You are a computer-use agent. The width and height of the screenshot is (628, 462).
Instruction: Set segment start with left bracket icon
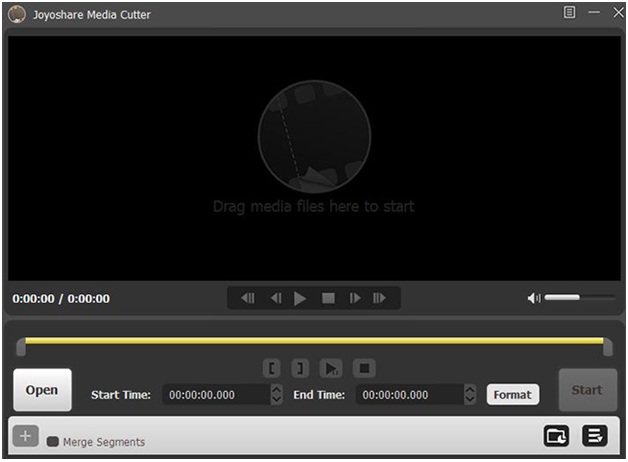(272, 368)
